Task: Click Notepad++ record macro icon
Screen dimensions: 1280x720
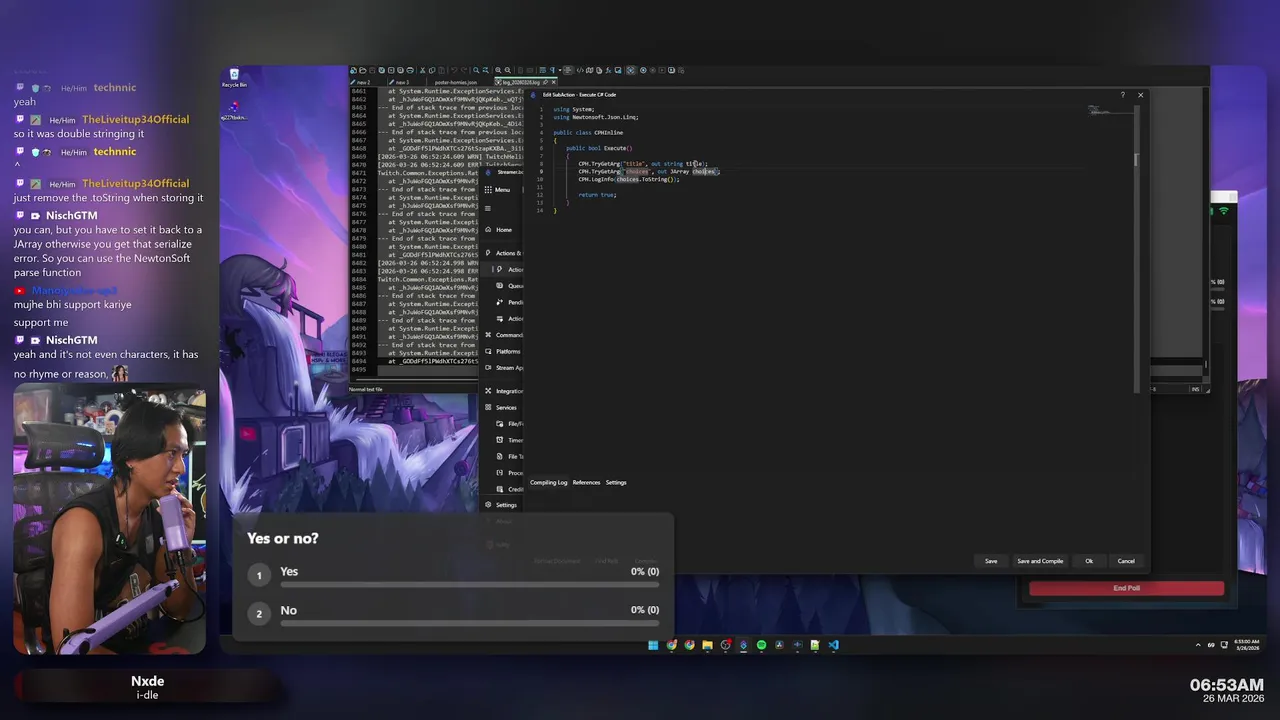Action: [x=643, y=70]
